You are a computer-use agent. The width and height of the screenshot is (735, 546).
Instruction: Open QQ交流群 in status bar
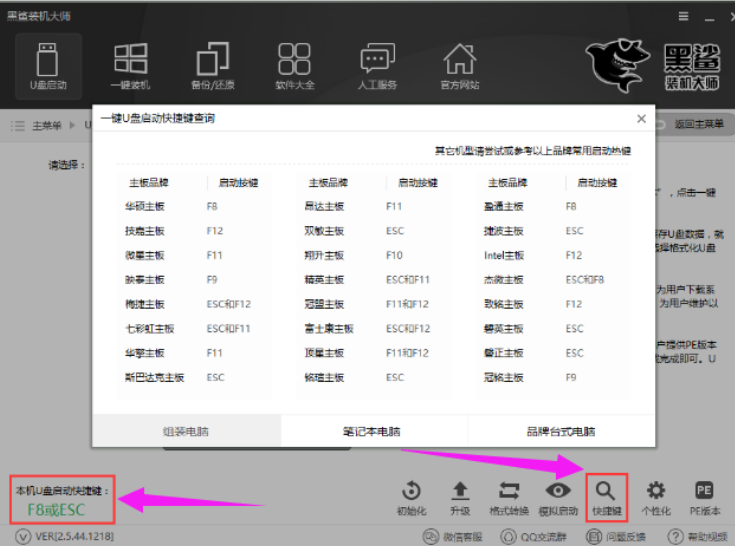[533, 537]
